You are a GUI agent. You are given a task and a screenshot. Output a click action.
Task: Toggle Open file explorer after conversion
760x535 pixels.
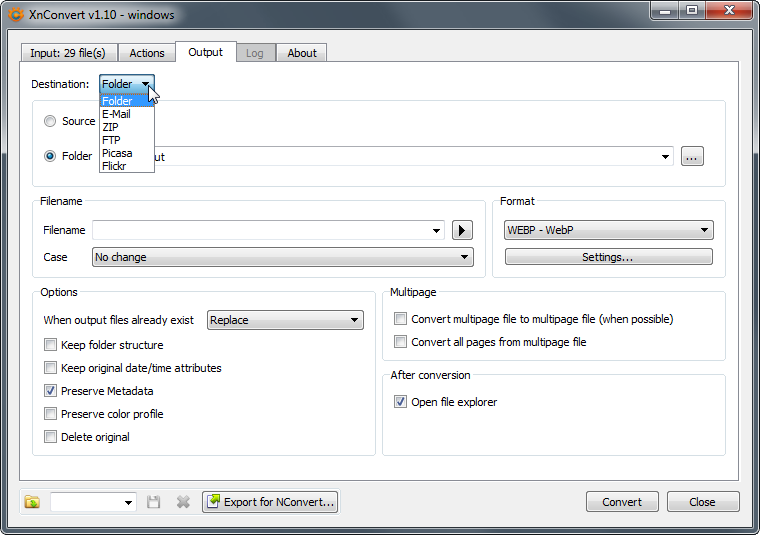401,402
